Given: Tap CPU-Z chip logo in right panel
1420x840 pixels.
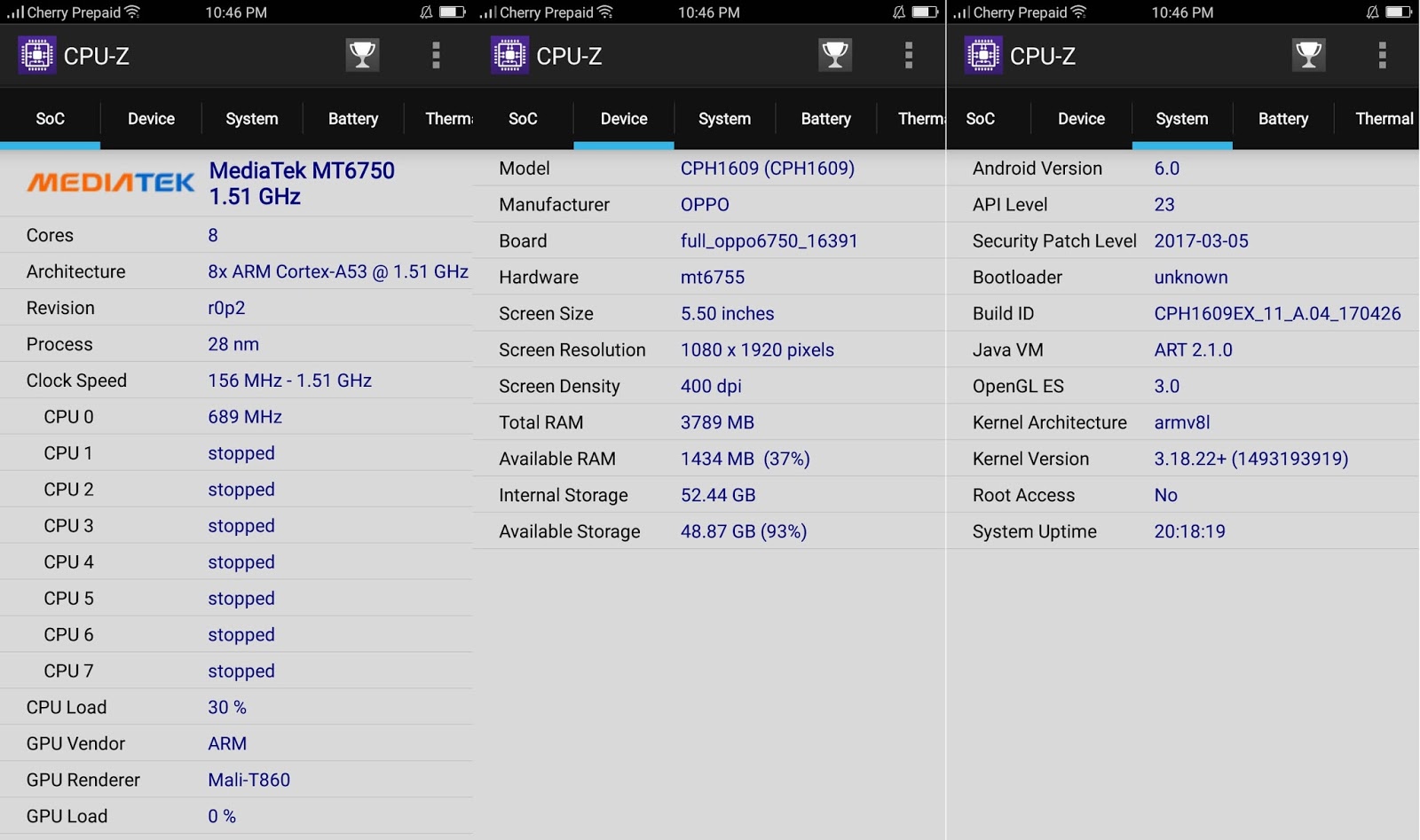Looking at the screenshot, I should coord(983,55).
